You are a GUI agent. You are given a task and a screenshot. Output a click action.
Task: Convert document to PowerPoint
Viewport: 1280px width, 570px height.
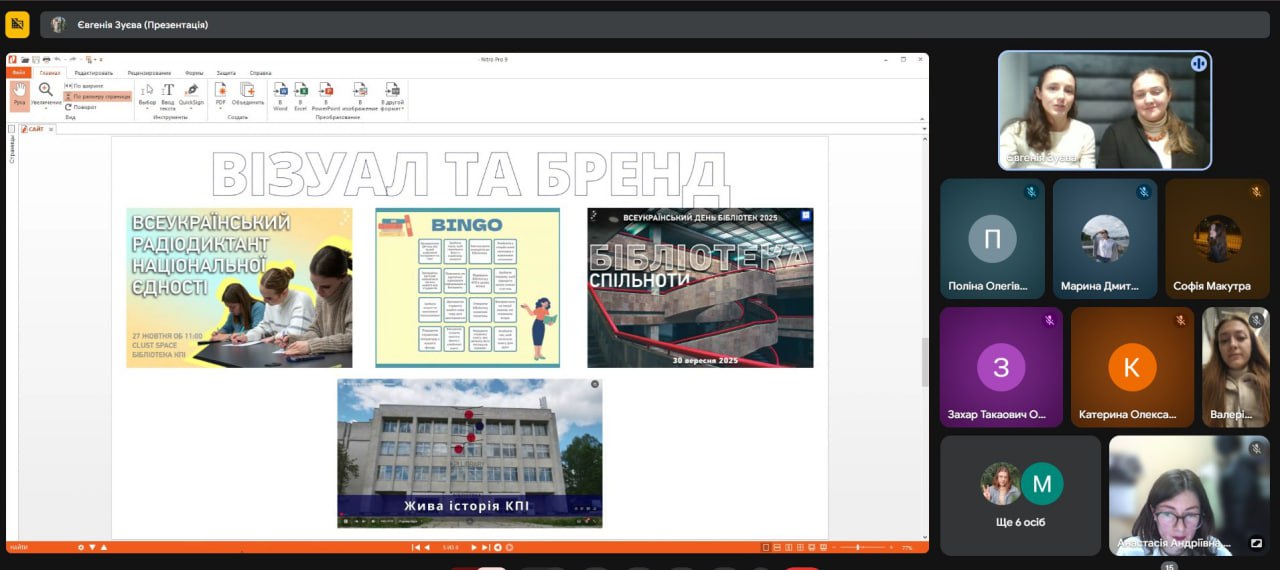pos(326,94)
